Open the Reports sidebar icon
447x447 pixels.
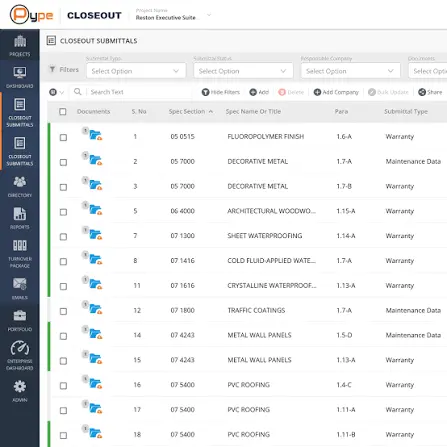(20, 219)
